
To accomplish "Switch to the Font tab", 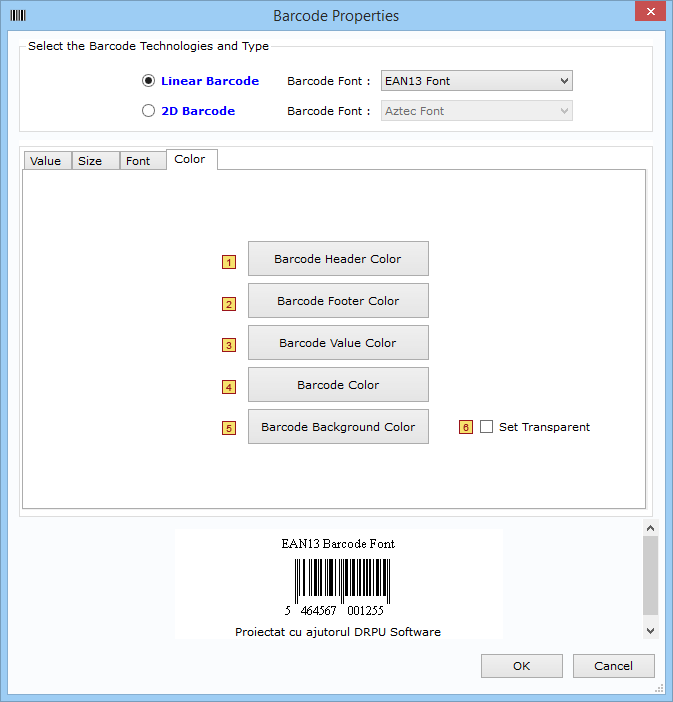I will pos(143,161).
